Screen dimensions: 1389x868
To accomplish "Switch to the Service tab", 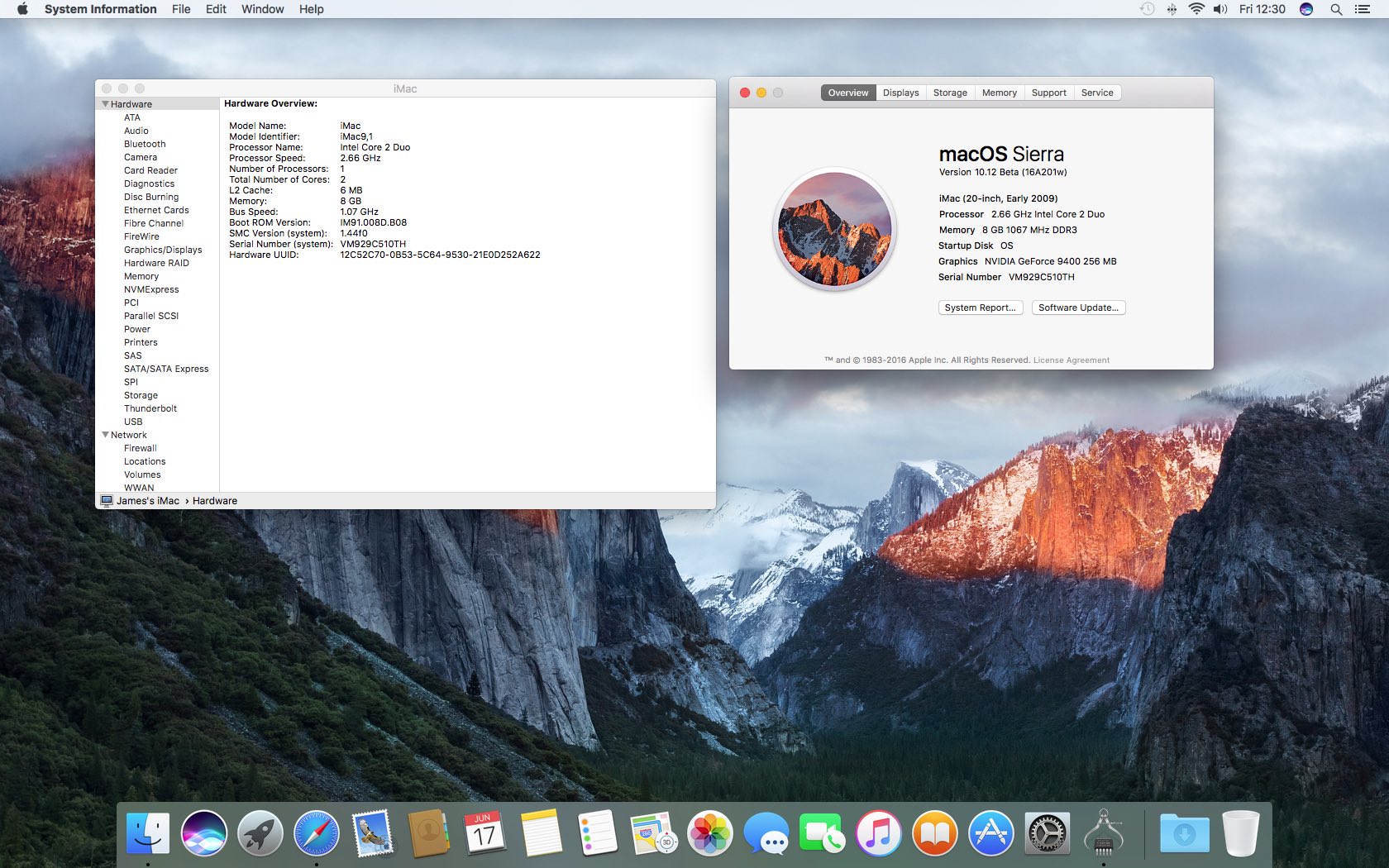I will pyautogui.click(x=1097, y=93).
